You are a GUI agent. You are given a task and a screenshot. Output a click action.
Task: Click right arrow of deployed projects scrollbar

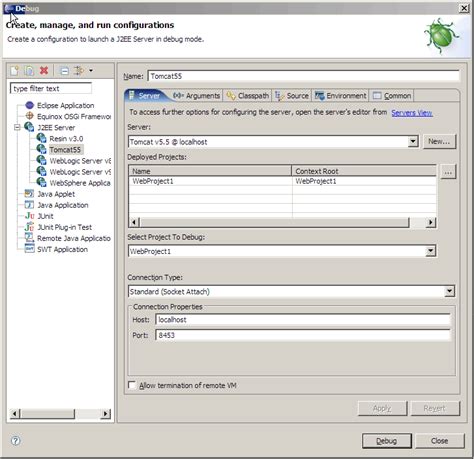pos(431,222)
